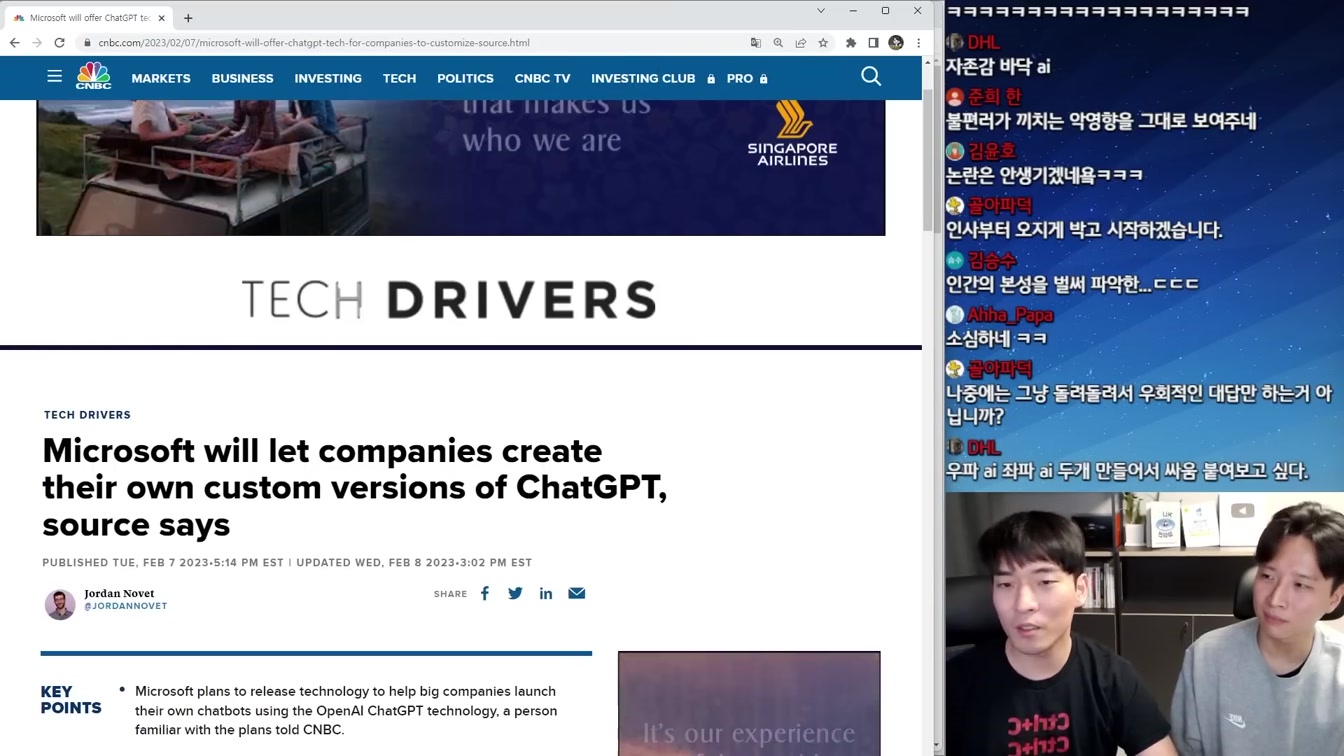
Task: Click the side ad "It's our experience"
Action: (x=749, y=704)
